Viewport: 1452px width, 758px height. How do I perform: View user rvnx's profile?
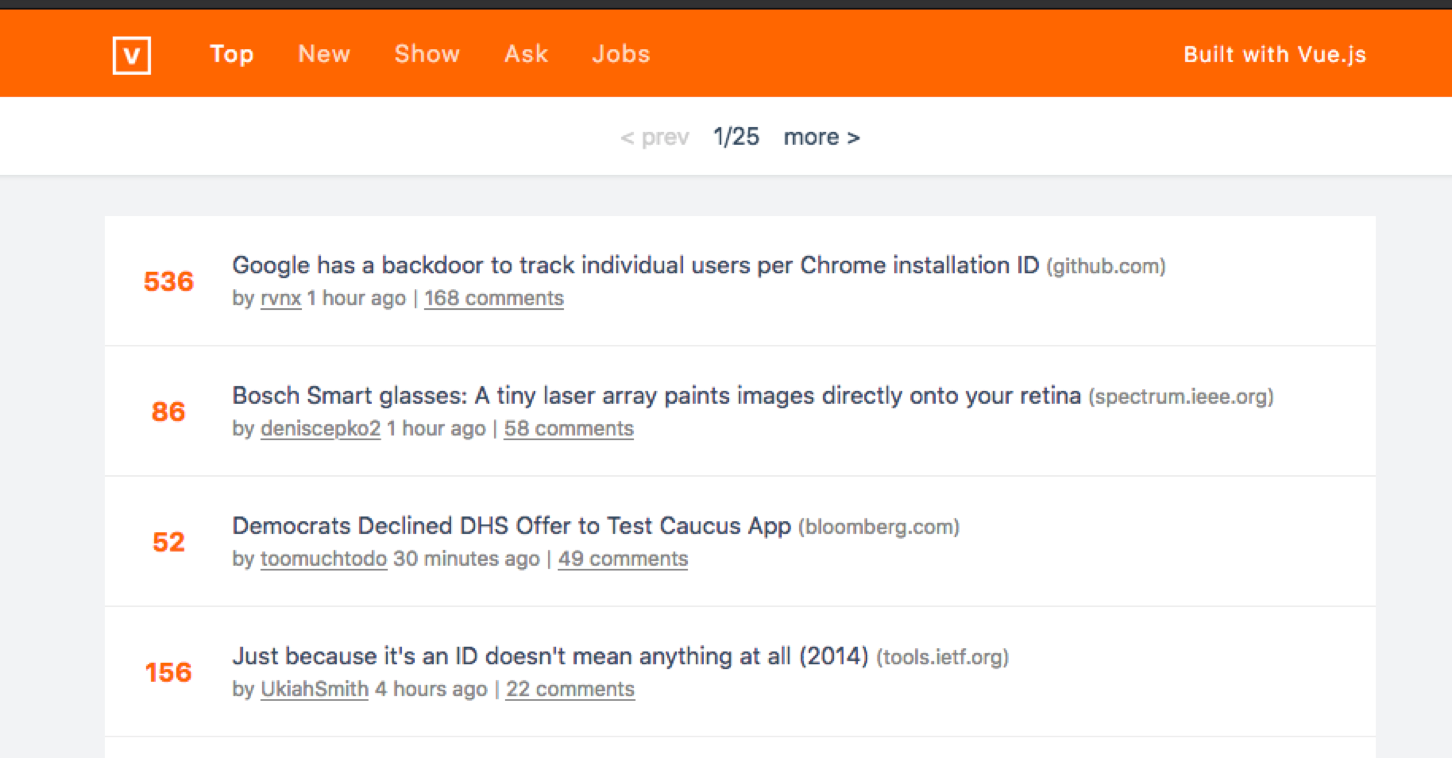pyautogui.click(x=281, y=298)
